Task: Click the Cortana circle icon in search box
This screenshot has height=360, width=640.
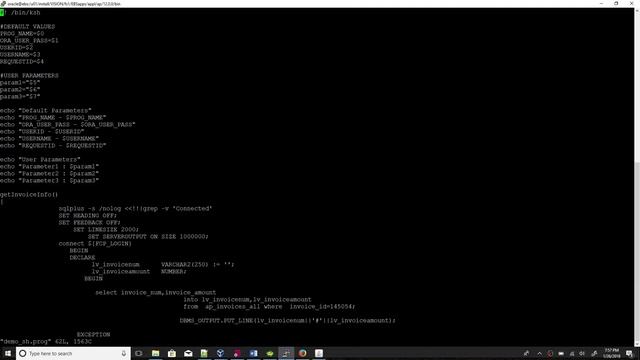Action: tap(22, 353)
